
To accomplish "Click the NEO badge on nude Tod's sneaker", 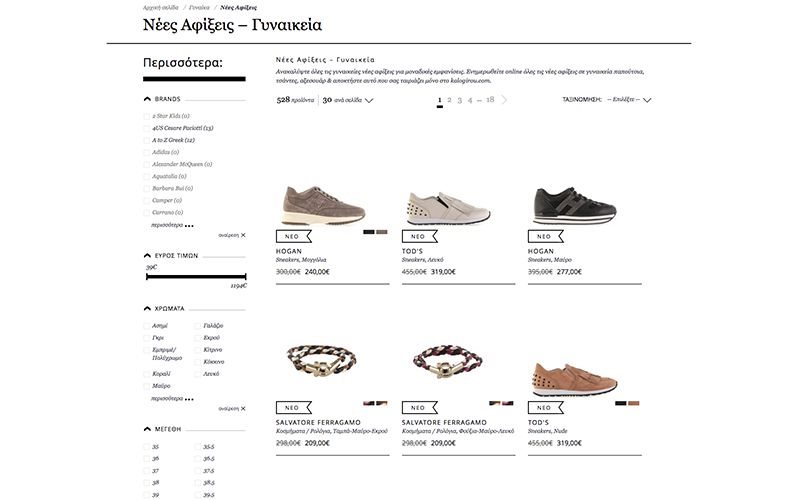I will [544, 408].
